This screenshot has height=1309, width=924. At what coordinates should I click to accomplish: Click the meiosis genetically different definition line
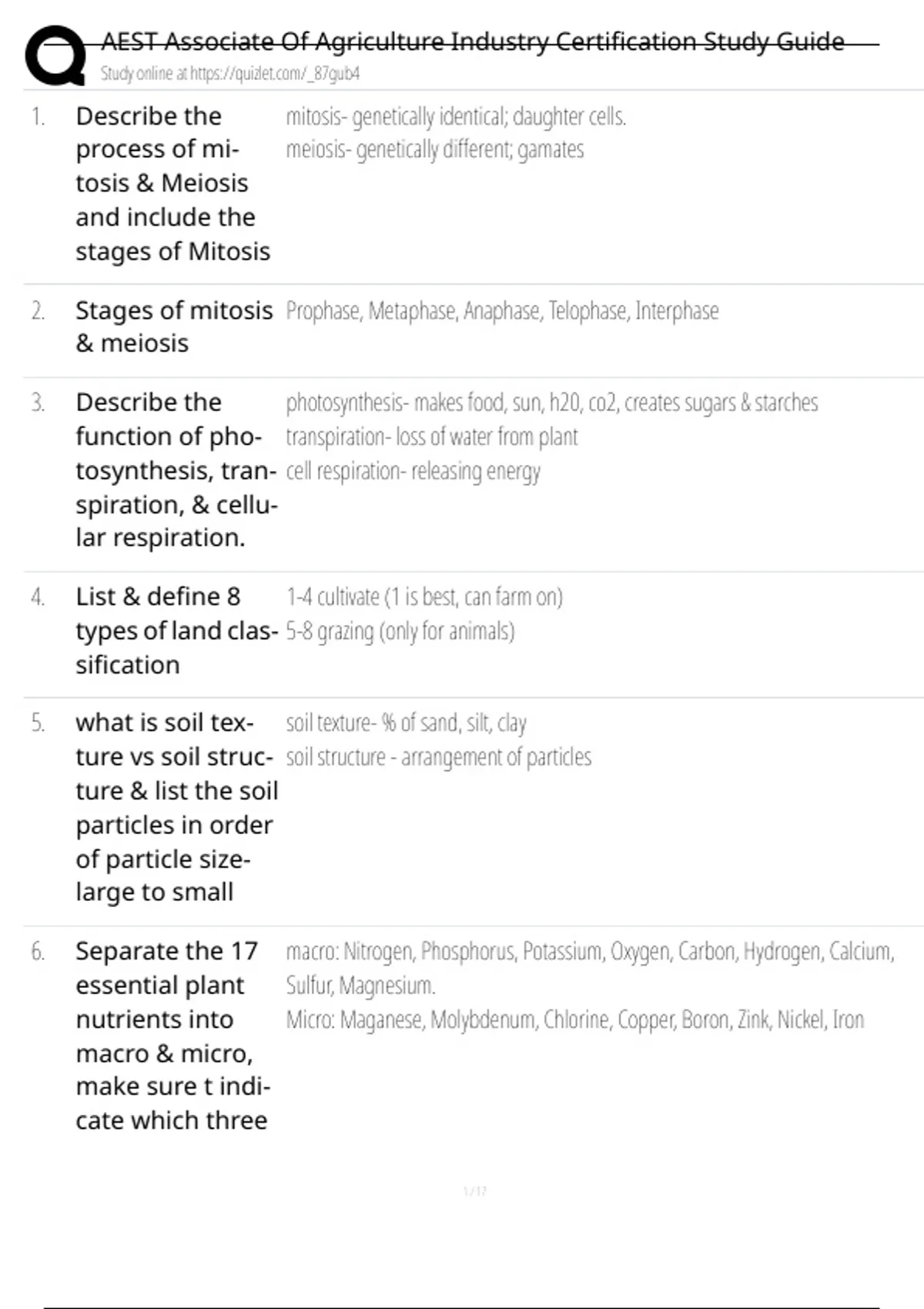(435, 149)
